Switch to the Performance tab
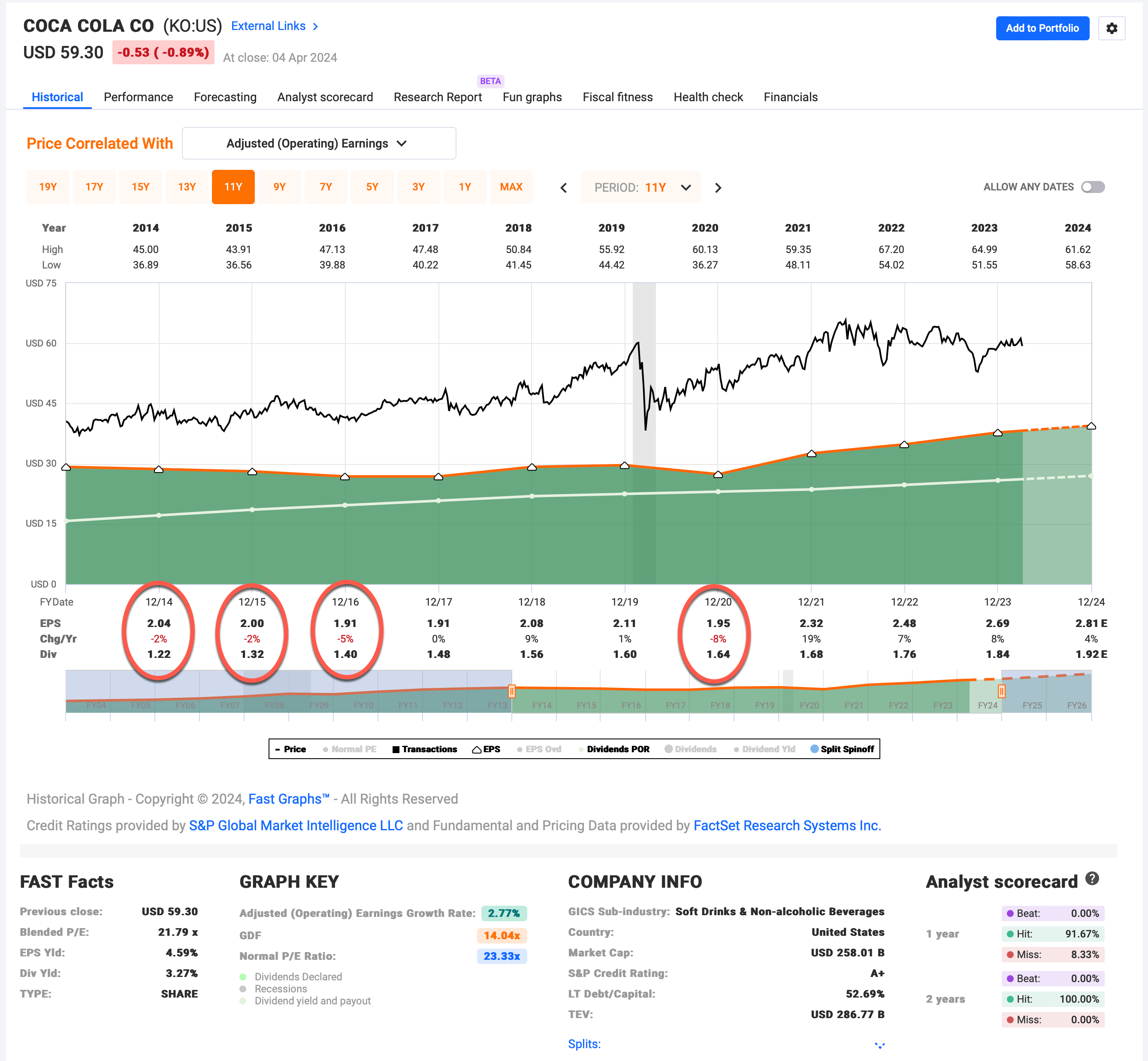This screenshot has width=1148, height=1061. [x=139, y=96]
